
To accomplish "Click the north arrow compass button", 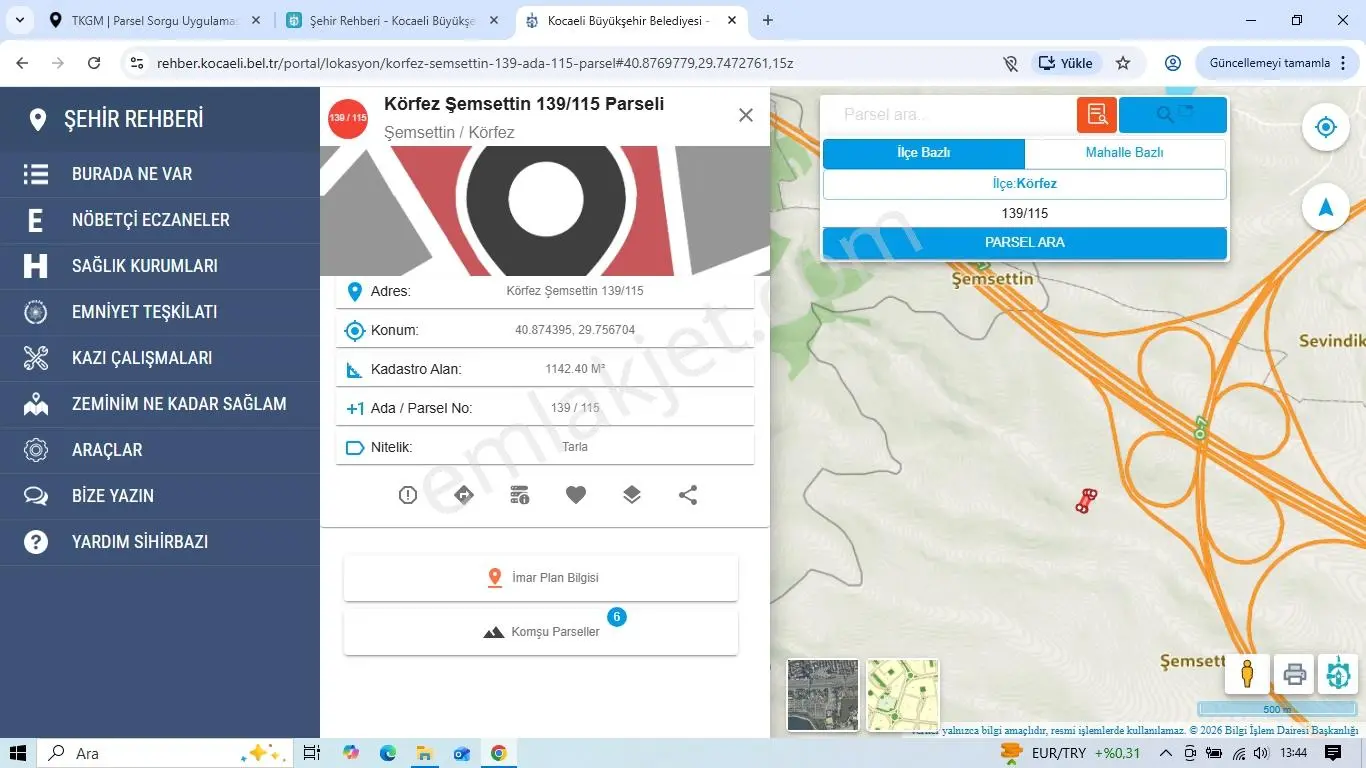I will pos(1326,207).
